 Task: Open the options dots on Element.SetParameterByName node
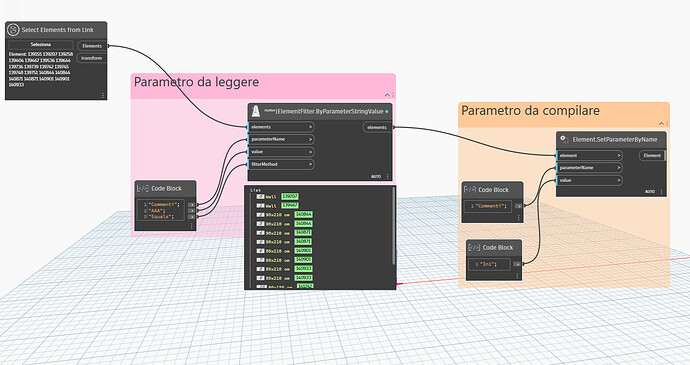pyautogui.click(x=661, y=192)
